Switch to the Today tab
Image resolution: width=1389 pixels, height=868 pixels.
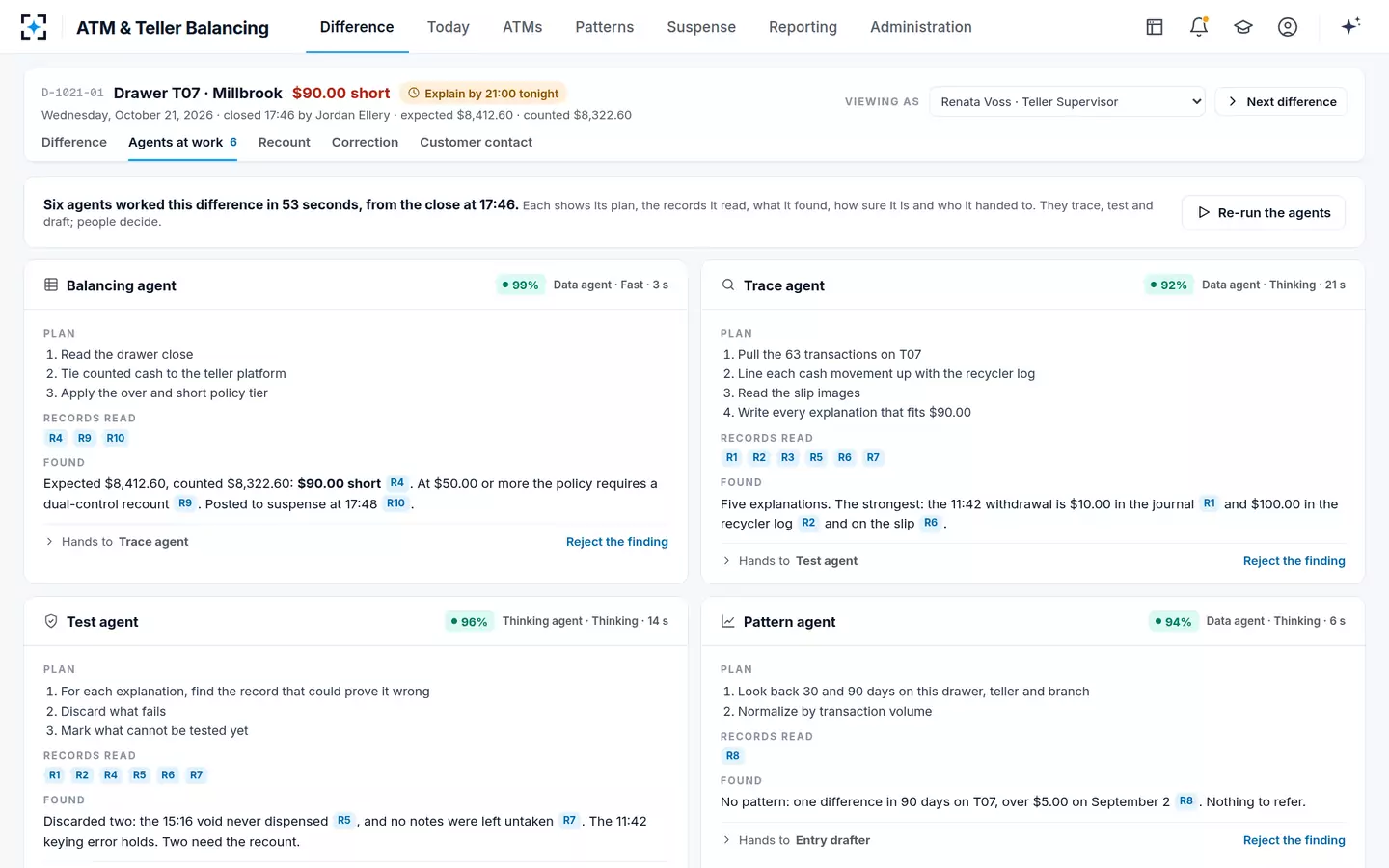[x=449, y=27]
